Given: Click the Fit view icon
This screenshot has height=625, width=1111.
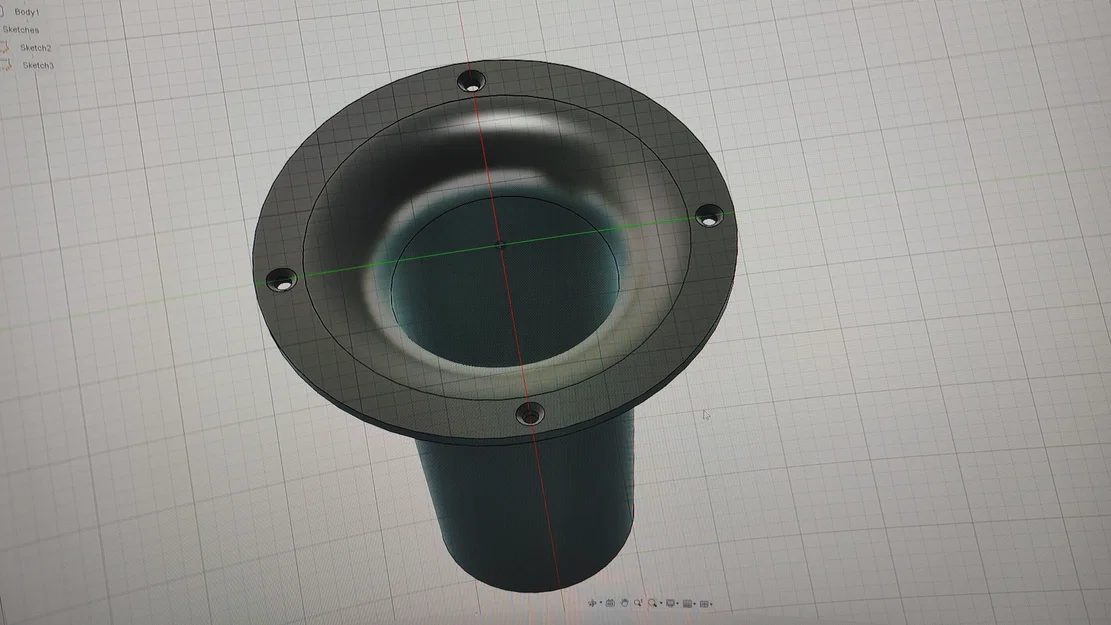Looking at the screenshot, I should pos(652,603).
